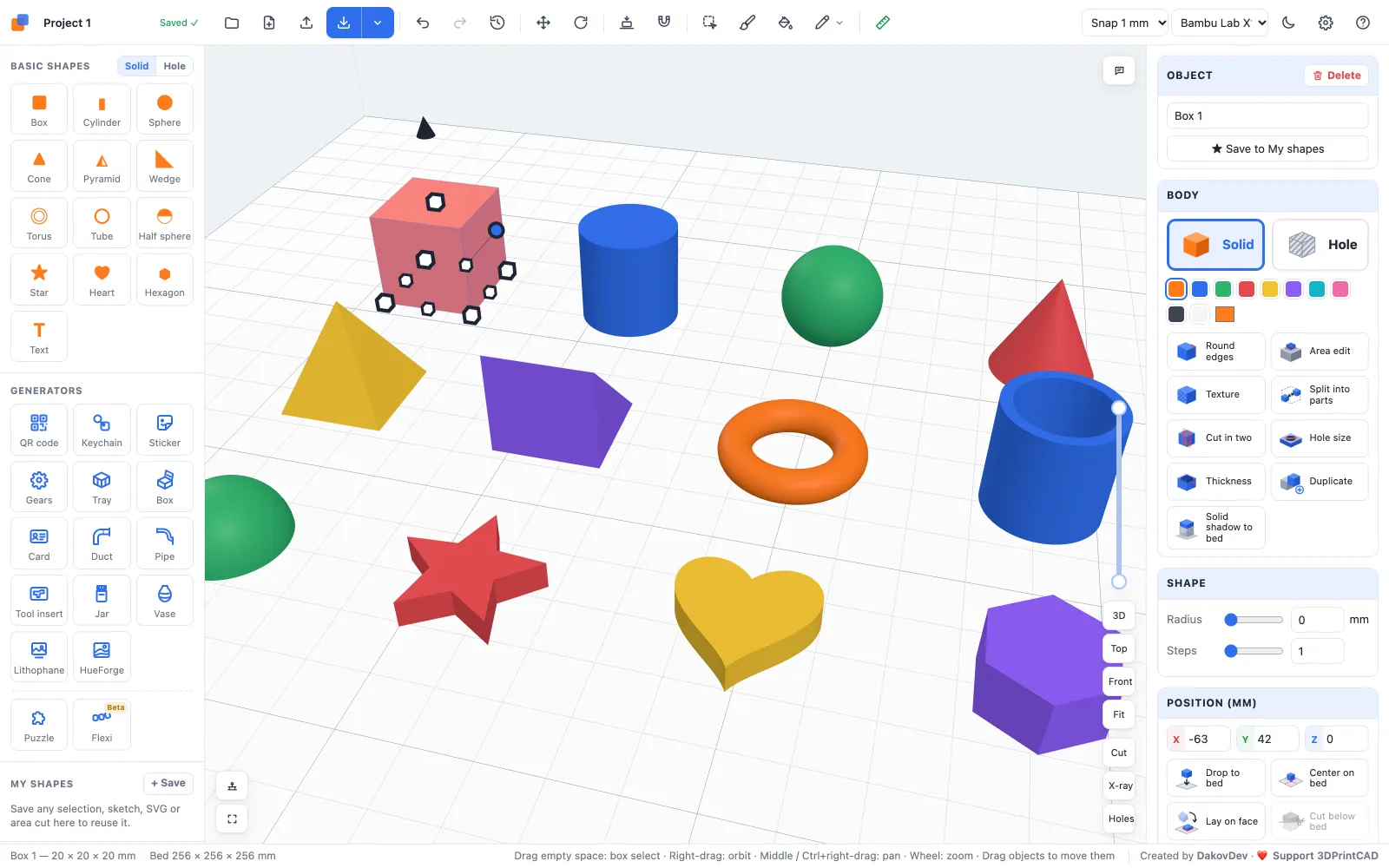Set body type to Solid
1389x868 pixels.
(x=1215, y=245)
